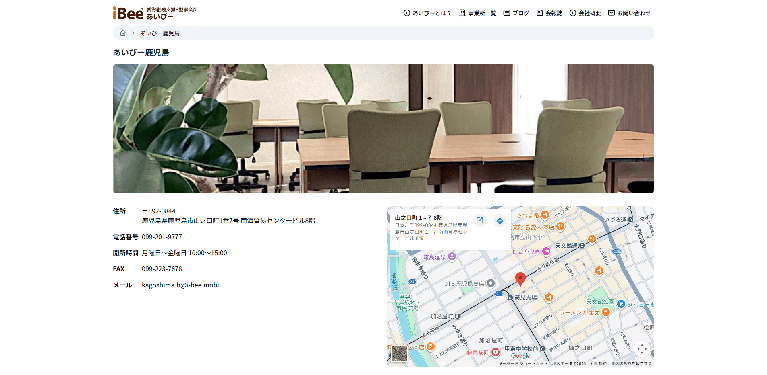This screenshot has height=375, width=767.
Task: Switch to satellite view thumbnail on map
Action: click(x=400, y=353)
